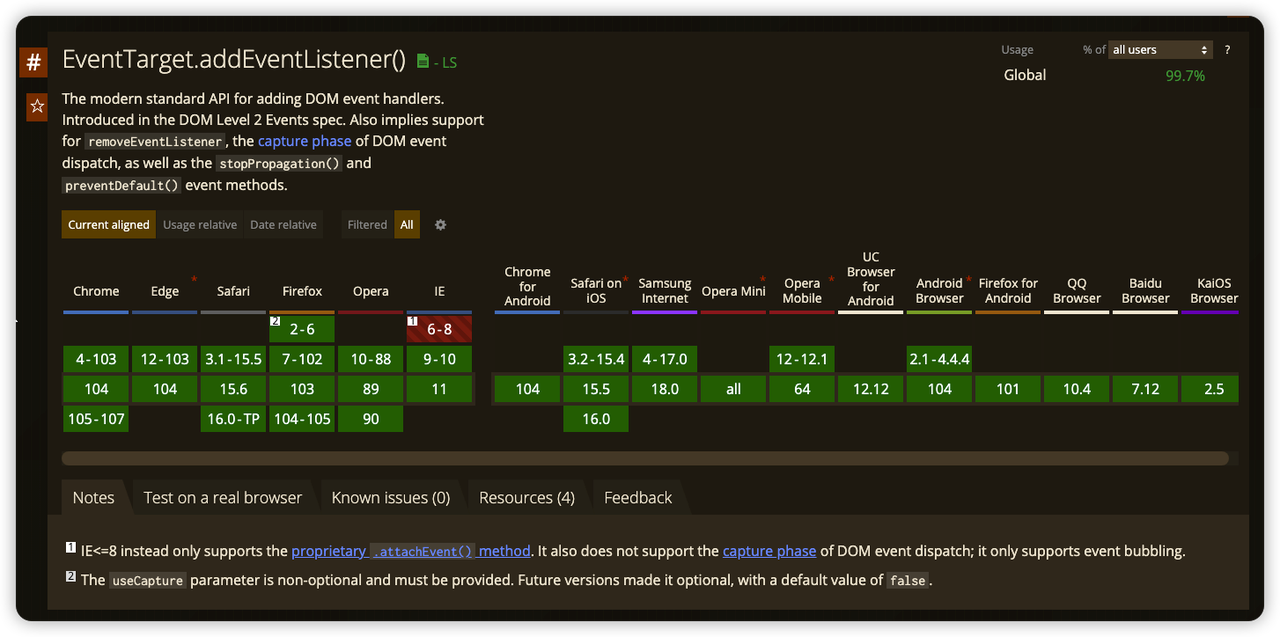Select the Feedback tab

(x=637, y=497)
